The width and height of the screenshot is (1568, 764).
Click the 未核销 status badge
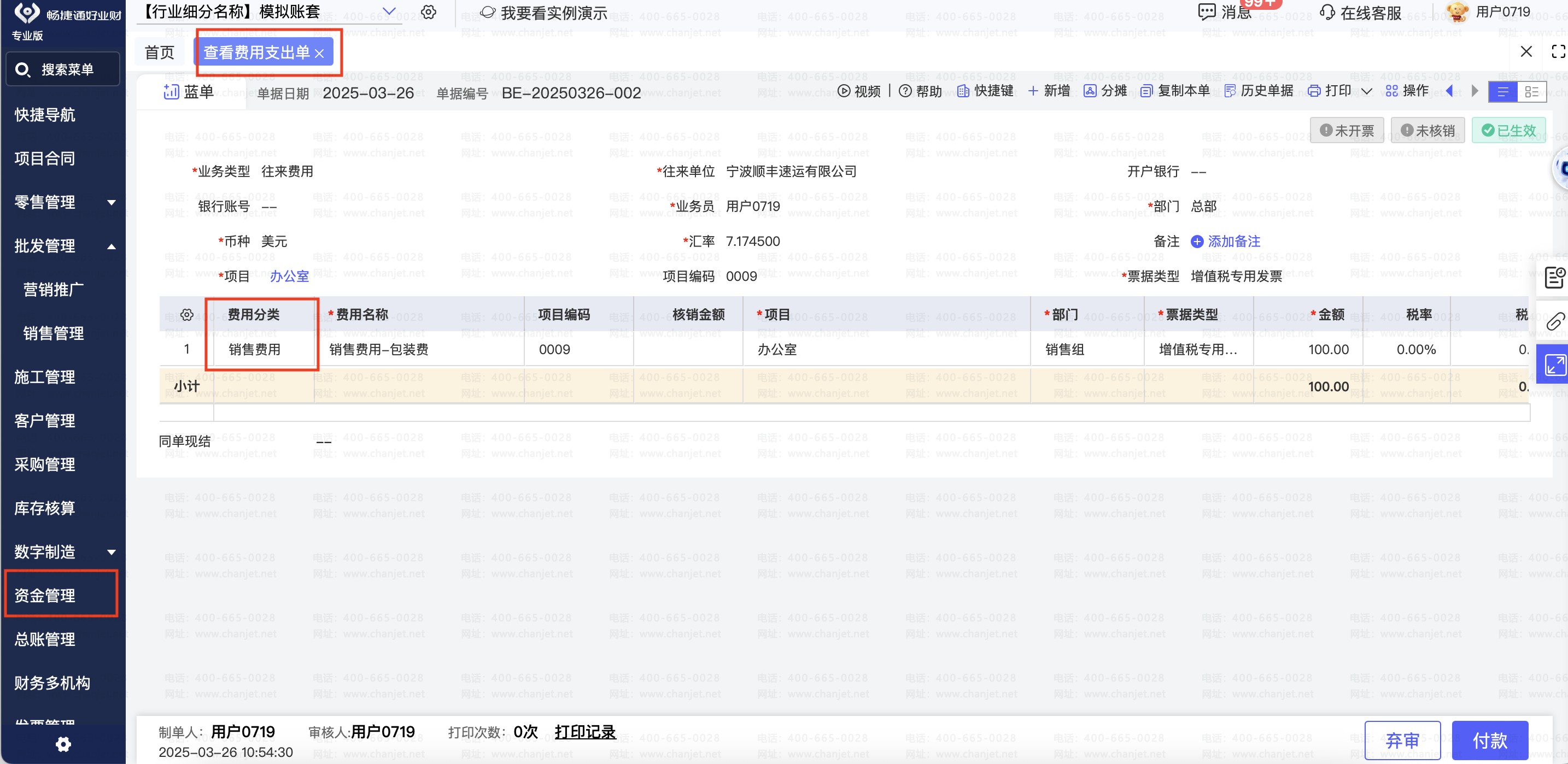point(1427,130)
